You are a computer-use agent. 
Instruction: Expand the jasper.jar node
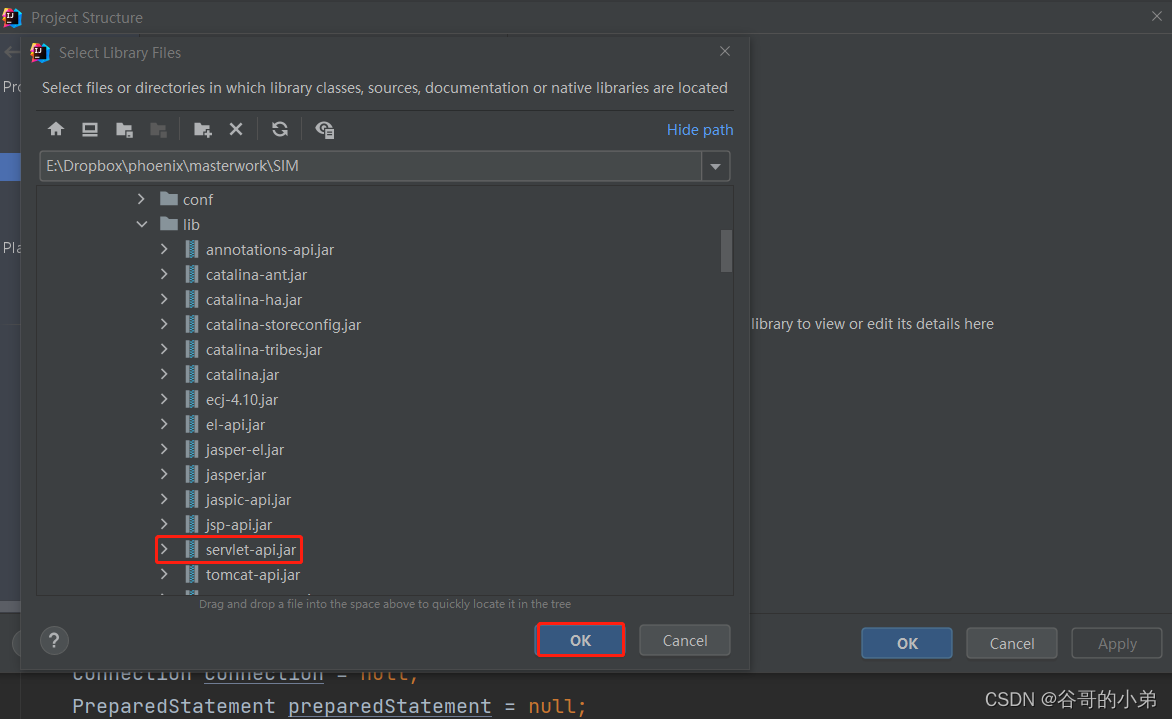tap(164, 475)
